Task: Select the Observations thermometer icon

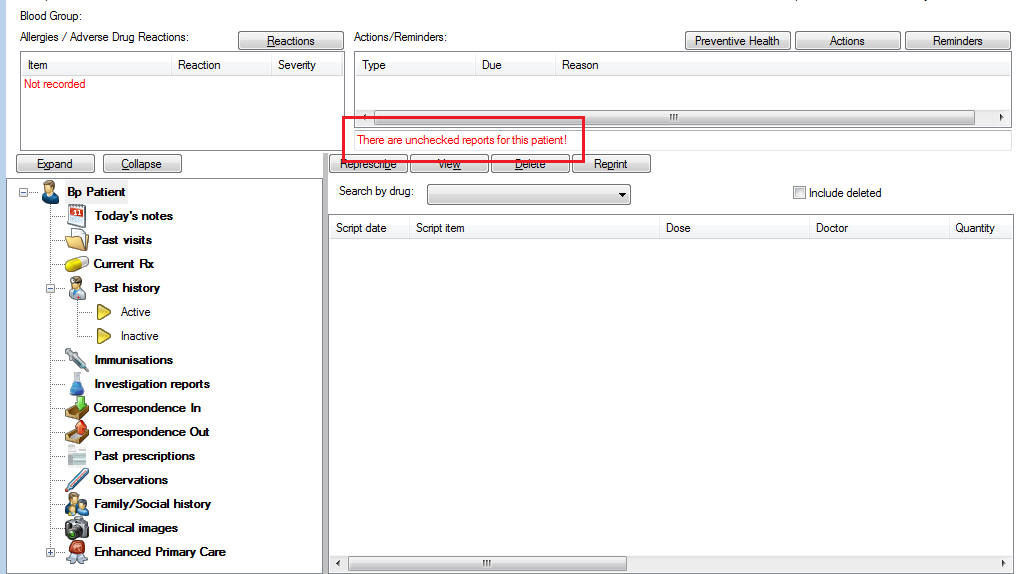Action: coord(77,480)
